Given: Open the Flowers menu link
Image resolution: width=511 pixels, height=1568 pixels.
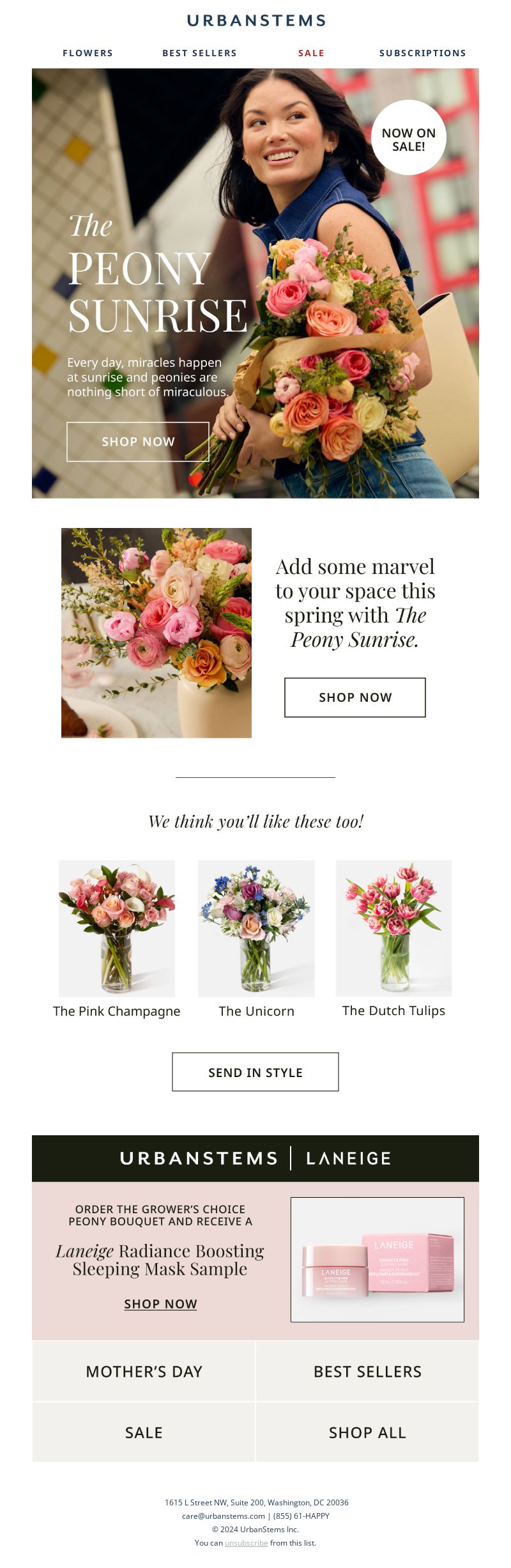Looking at the screenshot, I should 88,53.
